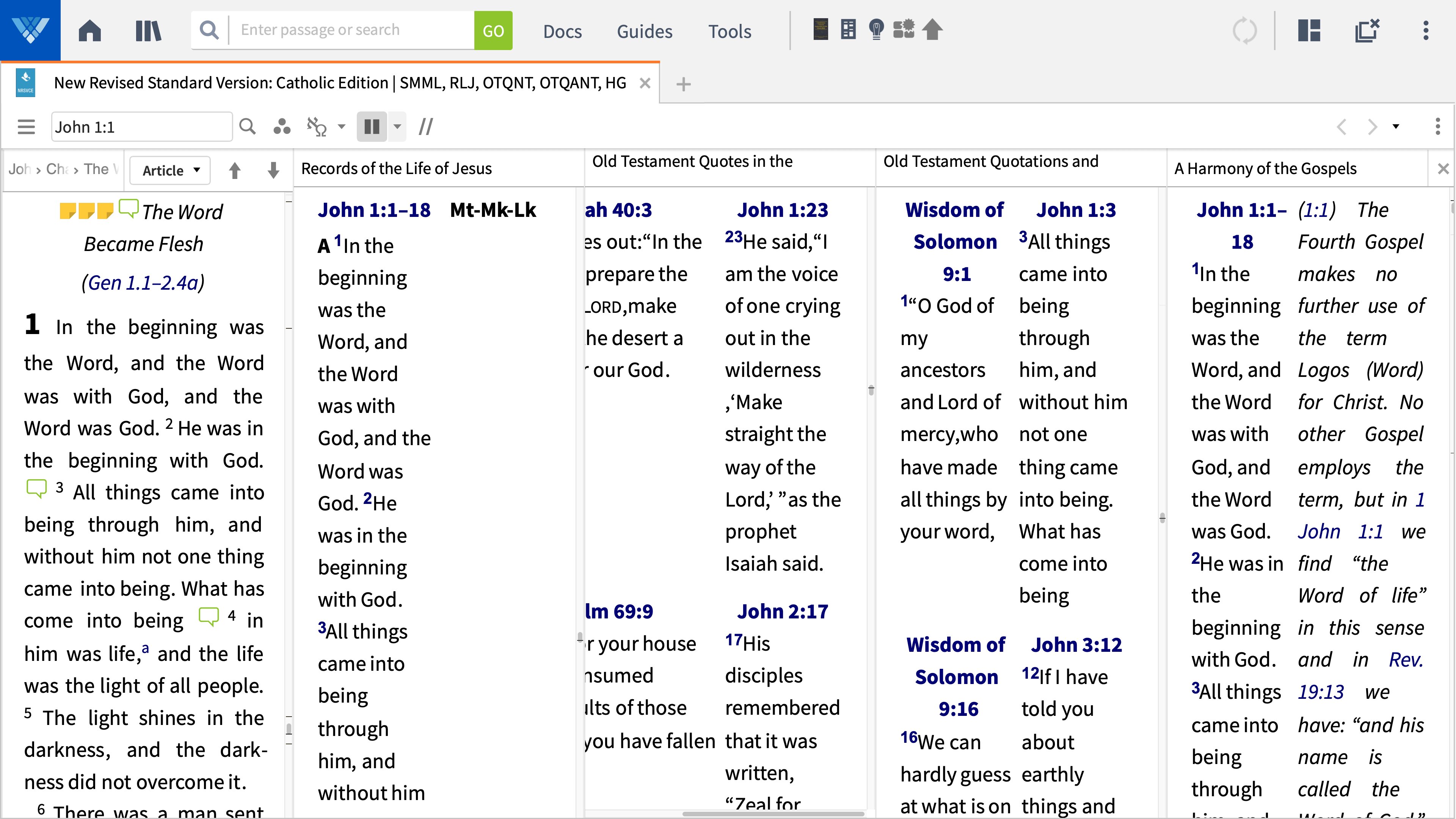
Task: Go to the Home page
Action: (90, 30)
